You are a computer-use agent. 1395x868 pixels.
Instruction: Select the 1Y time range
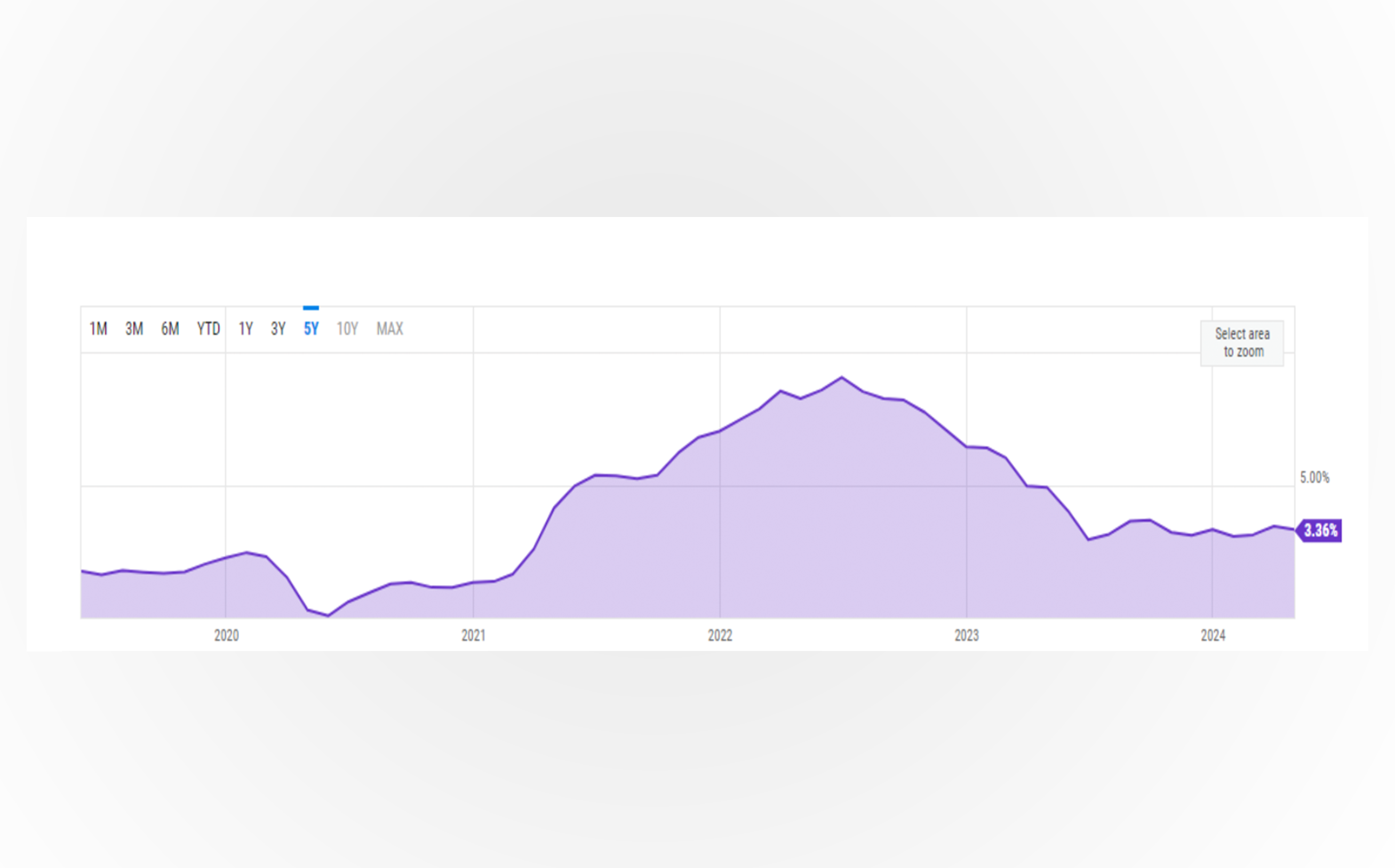[x=246, y=329]
